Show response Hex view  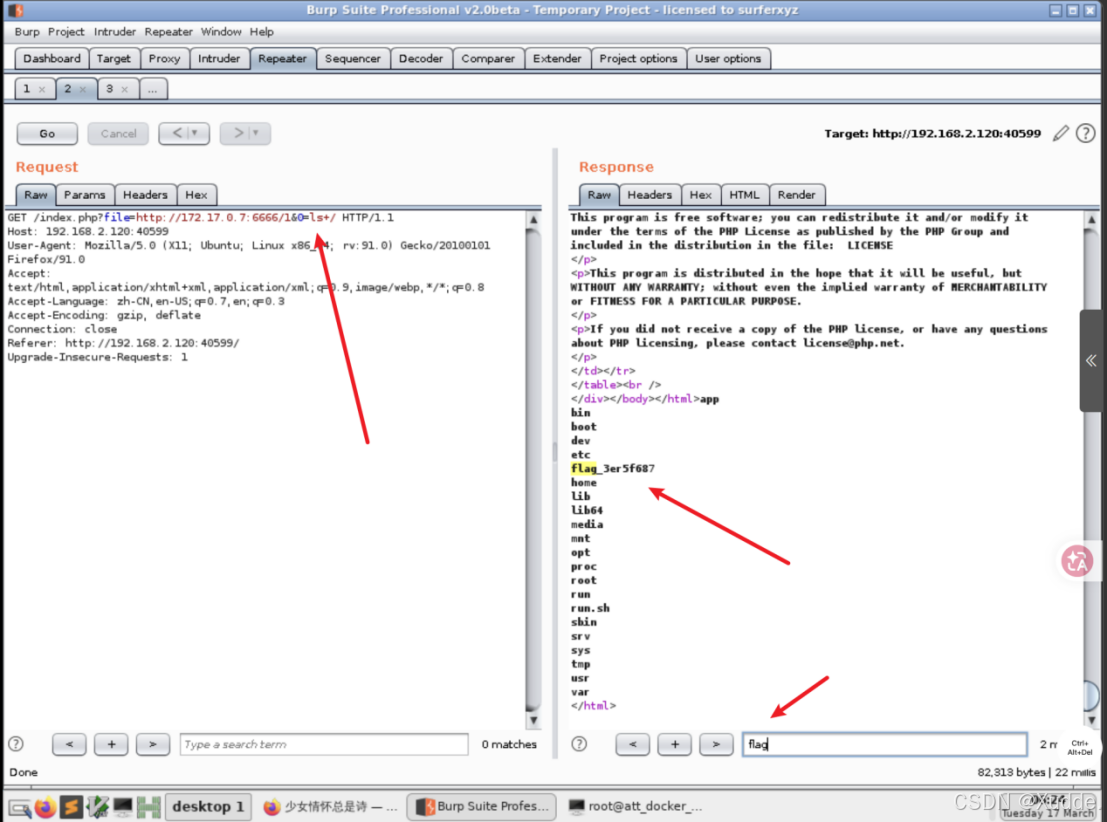700,195
